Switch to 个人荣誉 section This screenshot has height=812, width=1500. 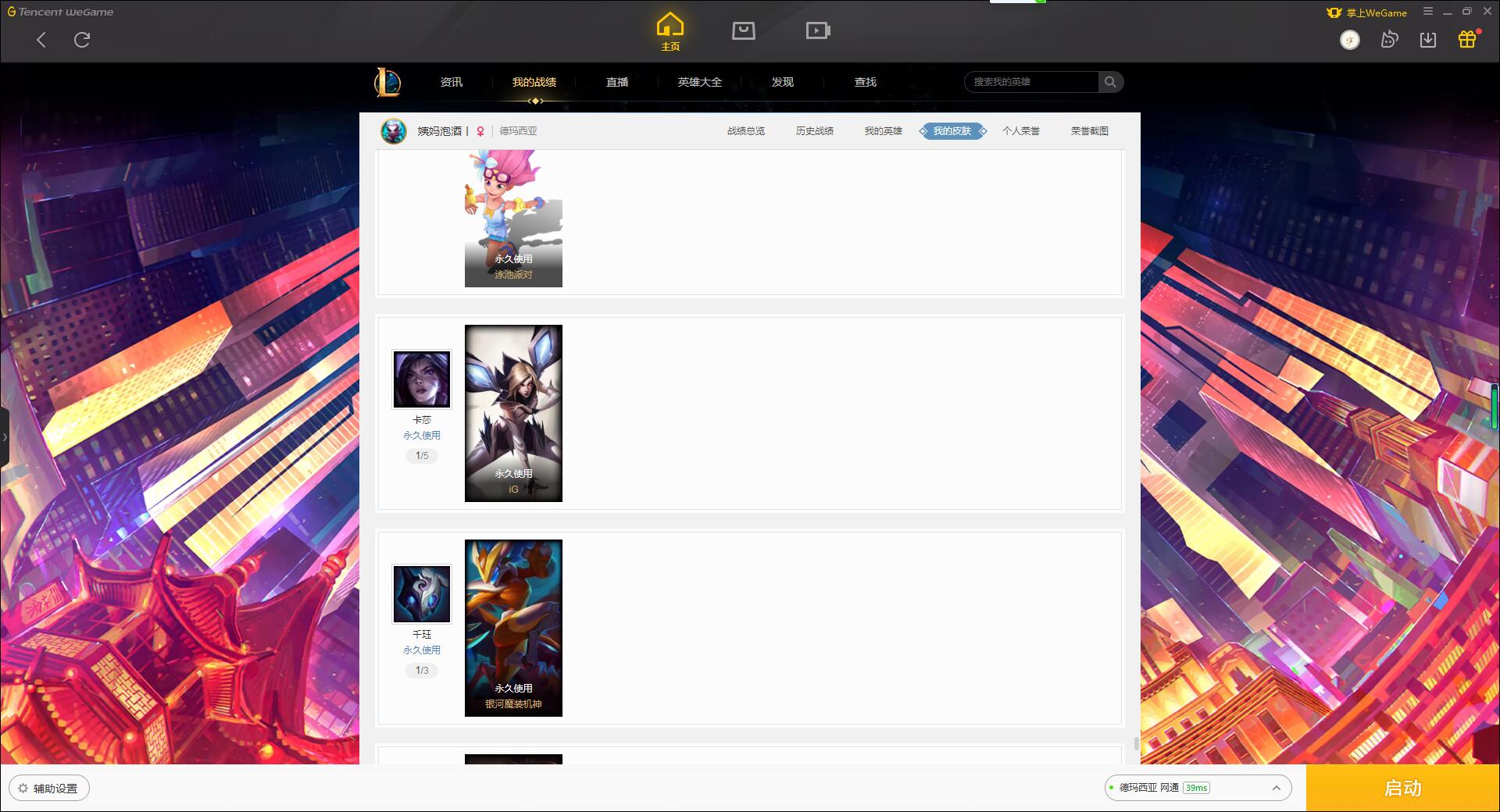[x=1021, y=131]
